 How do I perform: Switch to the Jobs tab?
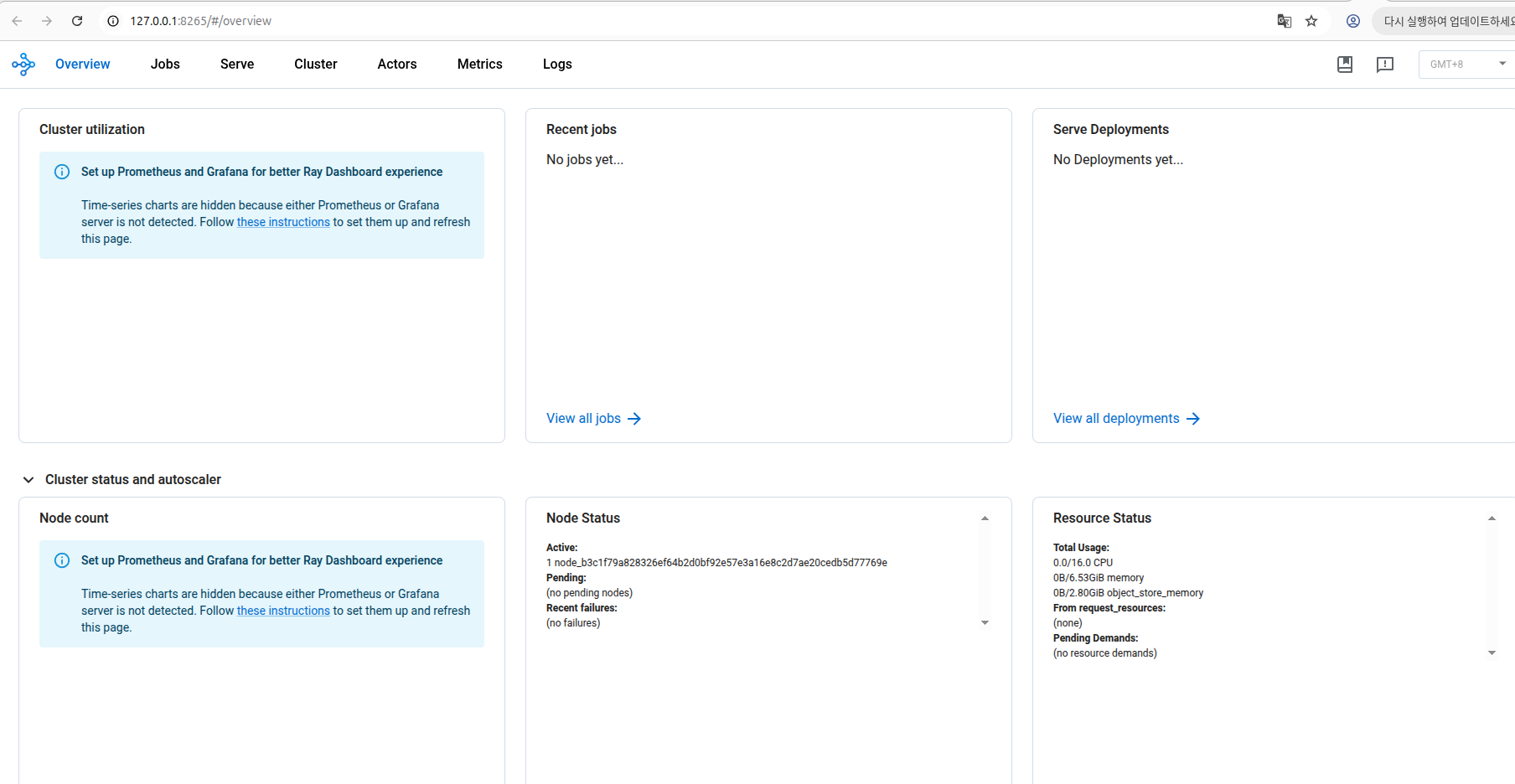click(x=165, y=64)
